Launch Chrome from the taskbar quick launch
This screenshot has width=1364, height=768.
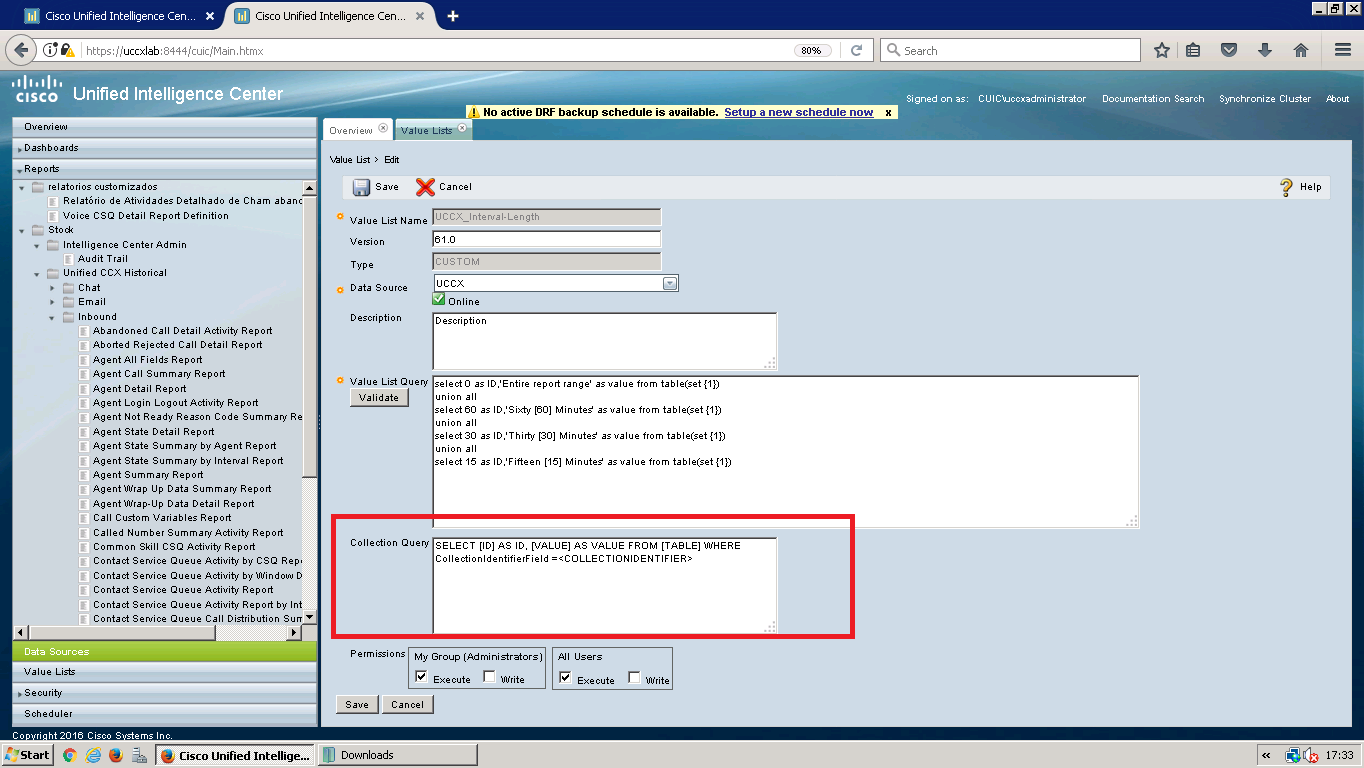[x=69, y=755]
